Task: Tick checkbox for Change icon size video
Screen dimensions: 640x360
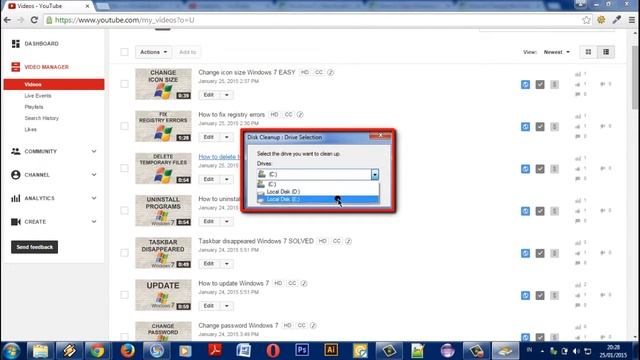Action: pos(124,84)
